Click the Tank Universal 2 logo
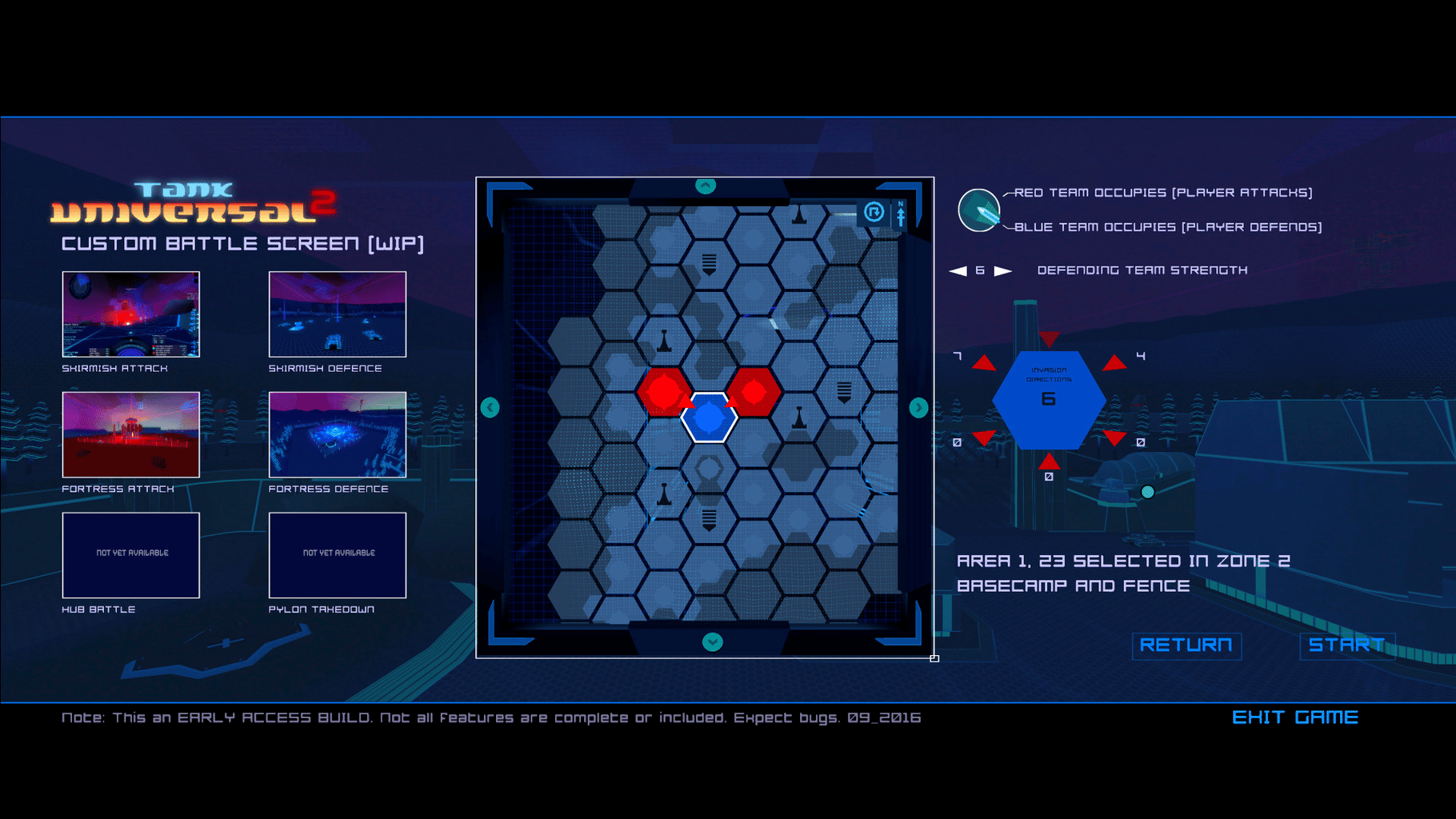This screenshot has width=1456, height=819. click(192, 203)
